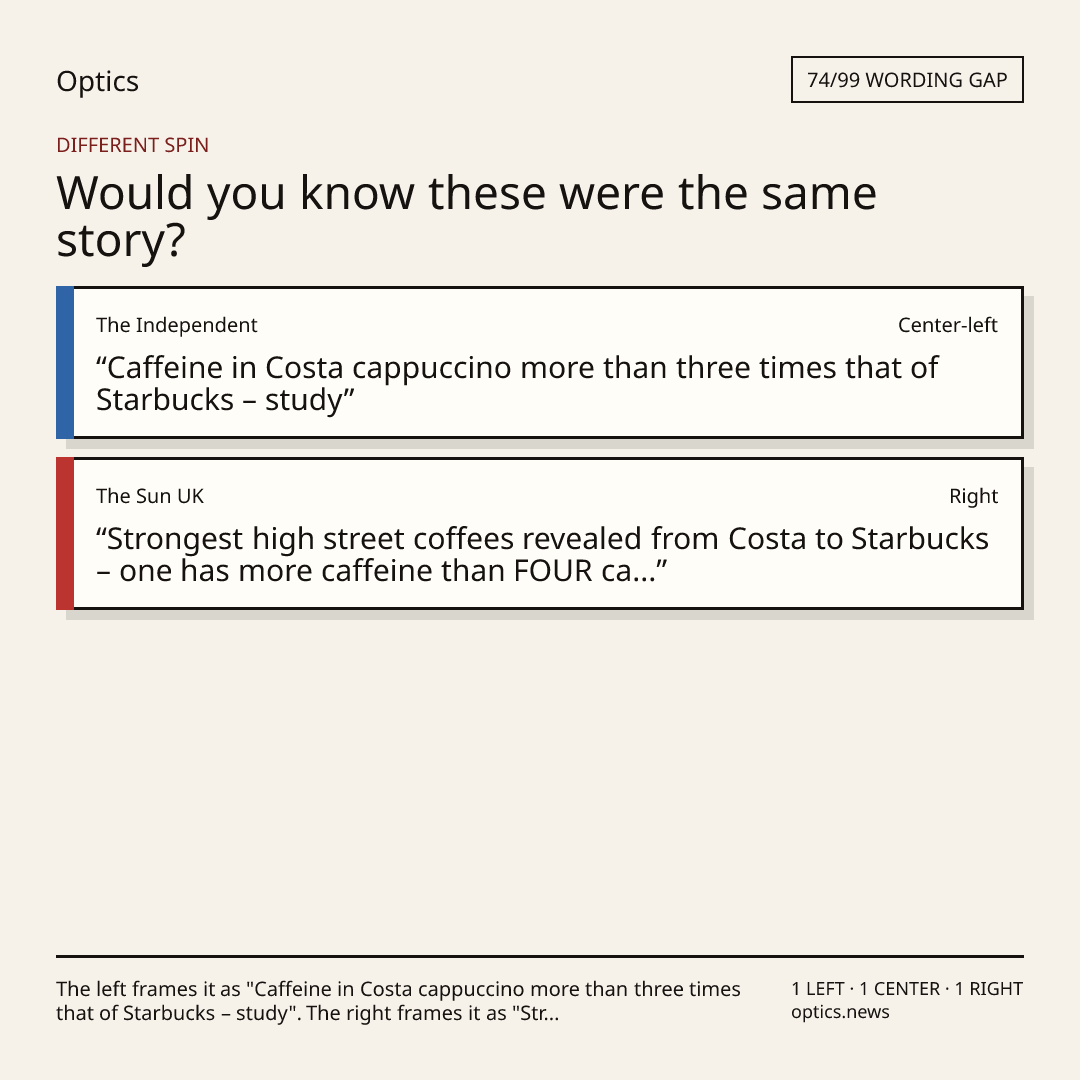1080x1080 pixels.
Task: Click the footer framing summary text
Action: (398, 1001)
